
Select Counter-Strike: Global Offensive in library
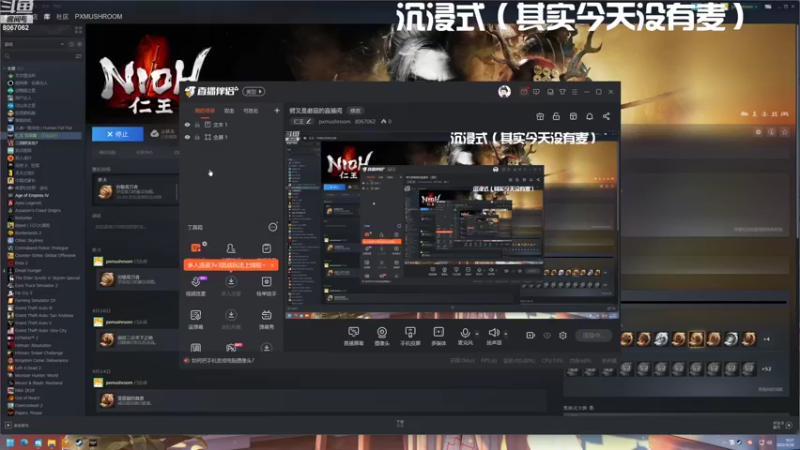click(x=45, y=255)
